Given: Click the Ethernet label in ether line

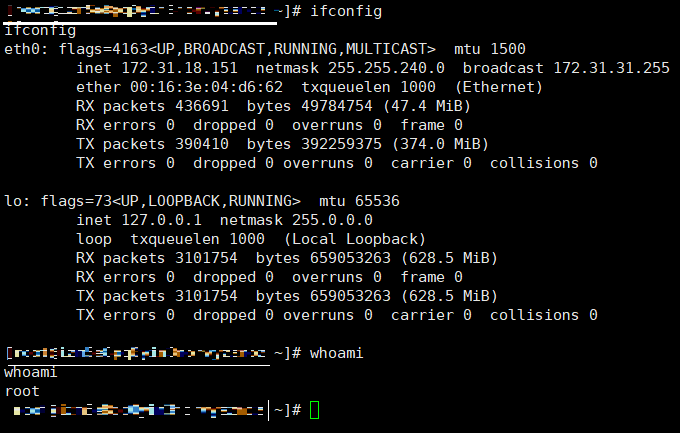Looking at the screenshot, I should coord(499,87).
